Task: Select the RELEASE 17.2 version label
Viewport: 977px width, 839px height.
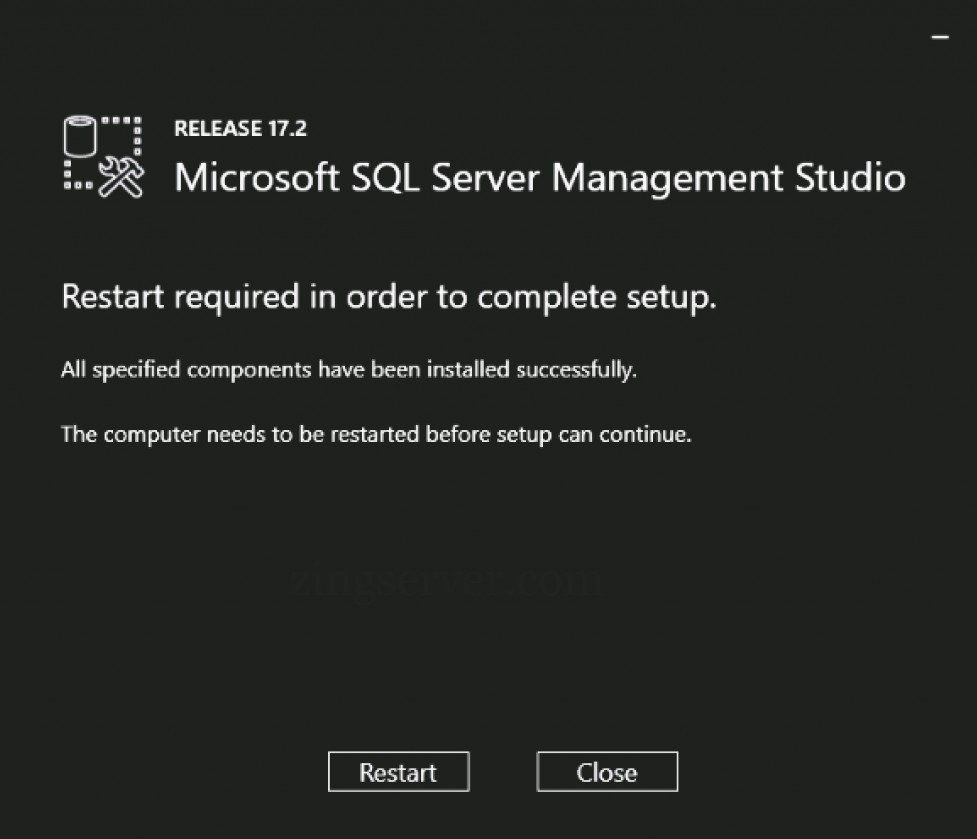Action: pos(239,128)
